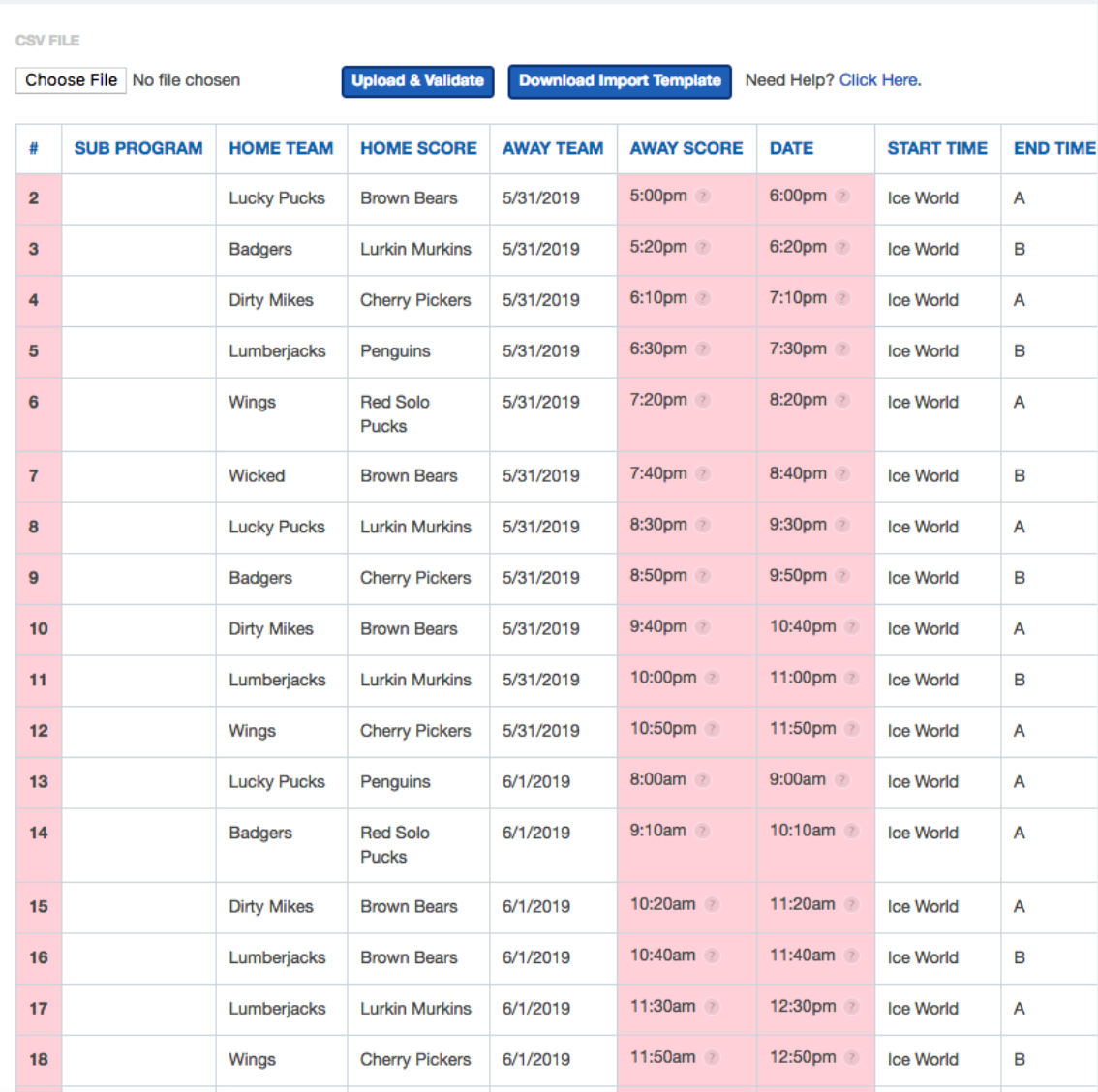Click Lurkin Murkins in row 3
Screen dimensions: 1098x1092
point(415,249)
